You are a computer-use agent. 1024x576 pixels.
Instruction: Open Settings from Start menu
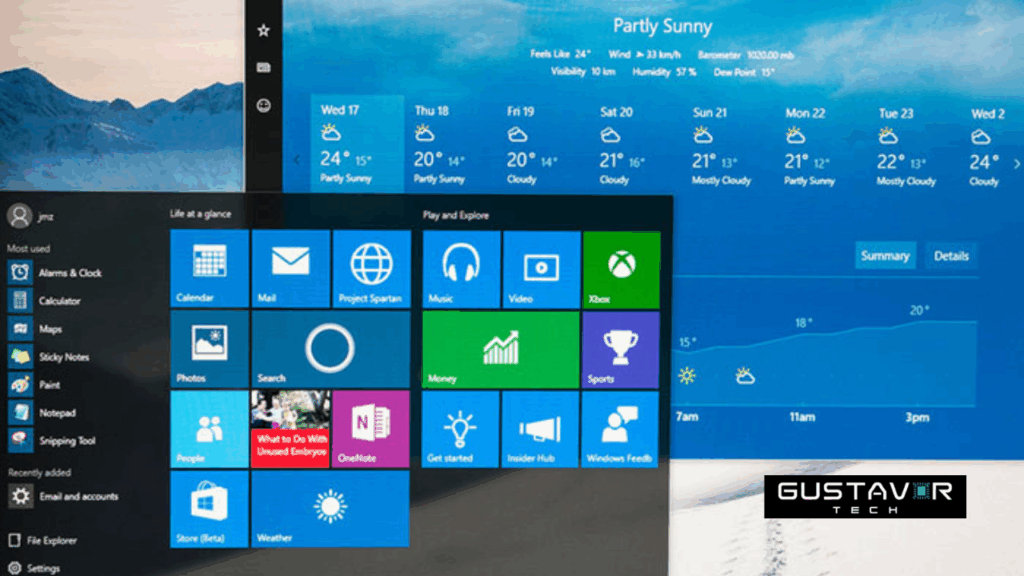(34, 568)
